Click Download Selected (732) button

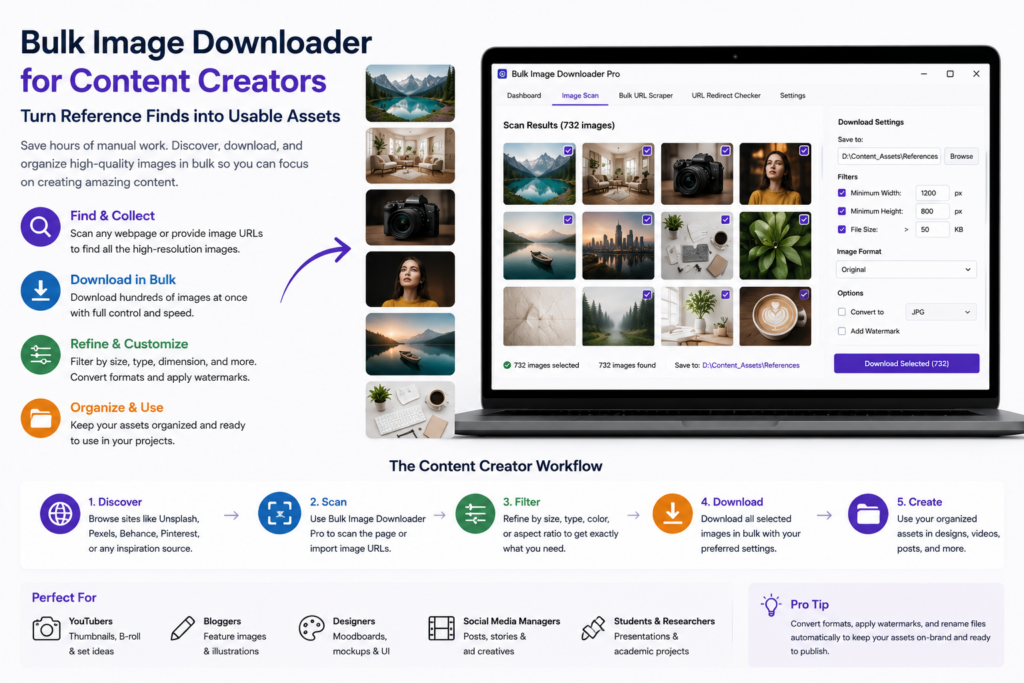906,364
